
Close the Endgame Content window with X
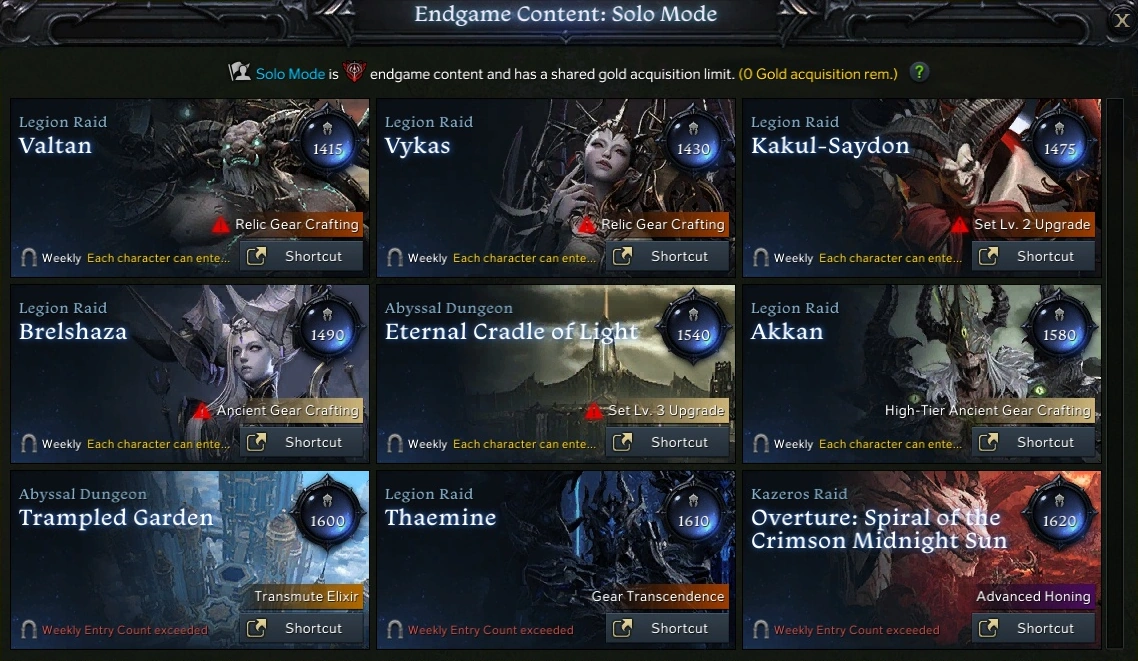pos(1122,21)
